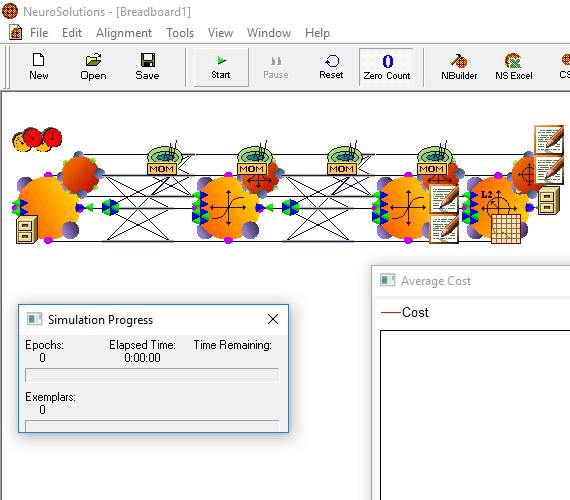Click the Average Cost window title
This screenshot has width=570, height=500.
coord(436,281)
